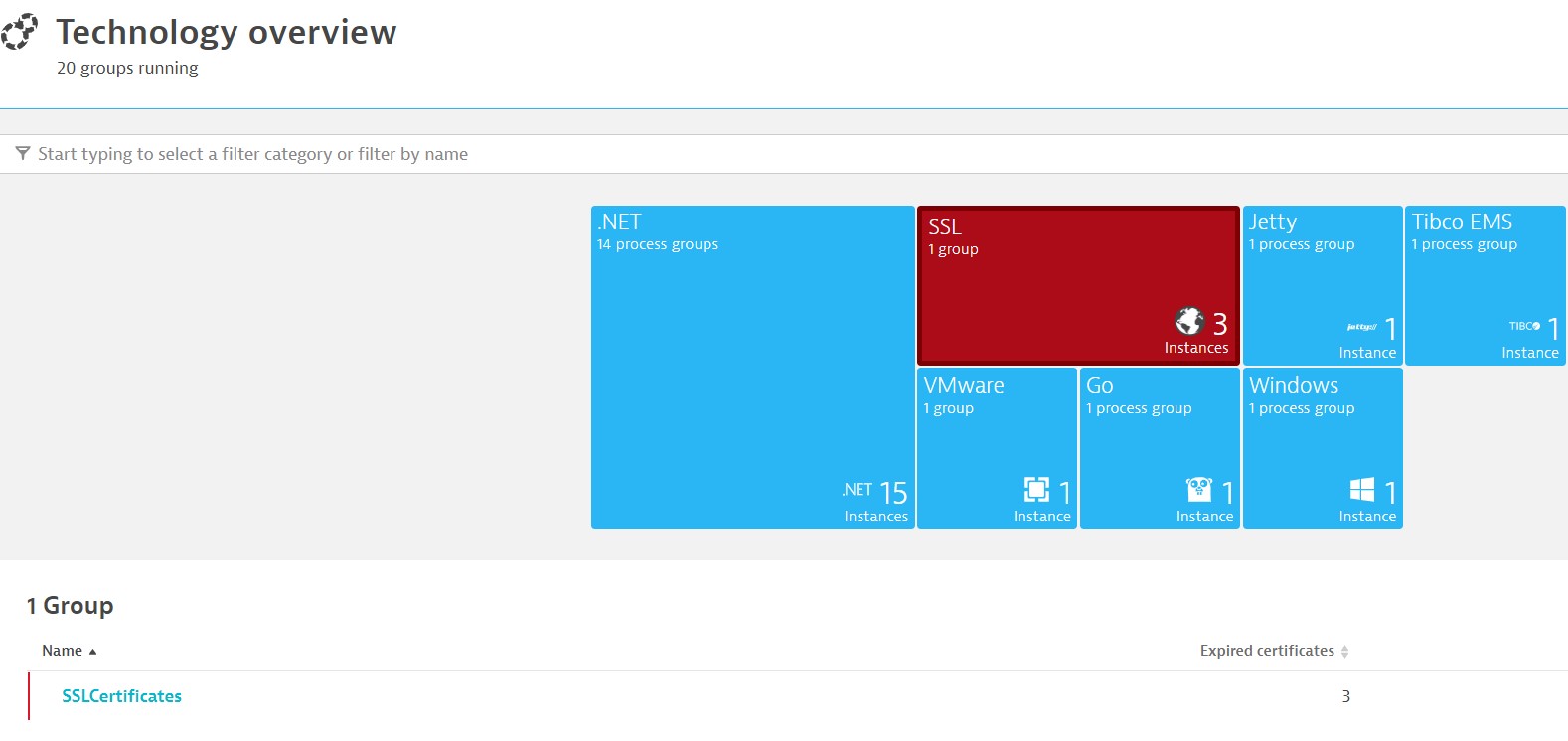Open the Tibco EMS technology tile
The width and height of the screenshot is (1568, 741).
tap(1486, 286)
